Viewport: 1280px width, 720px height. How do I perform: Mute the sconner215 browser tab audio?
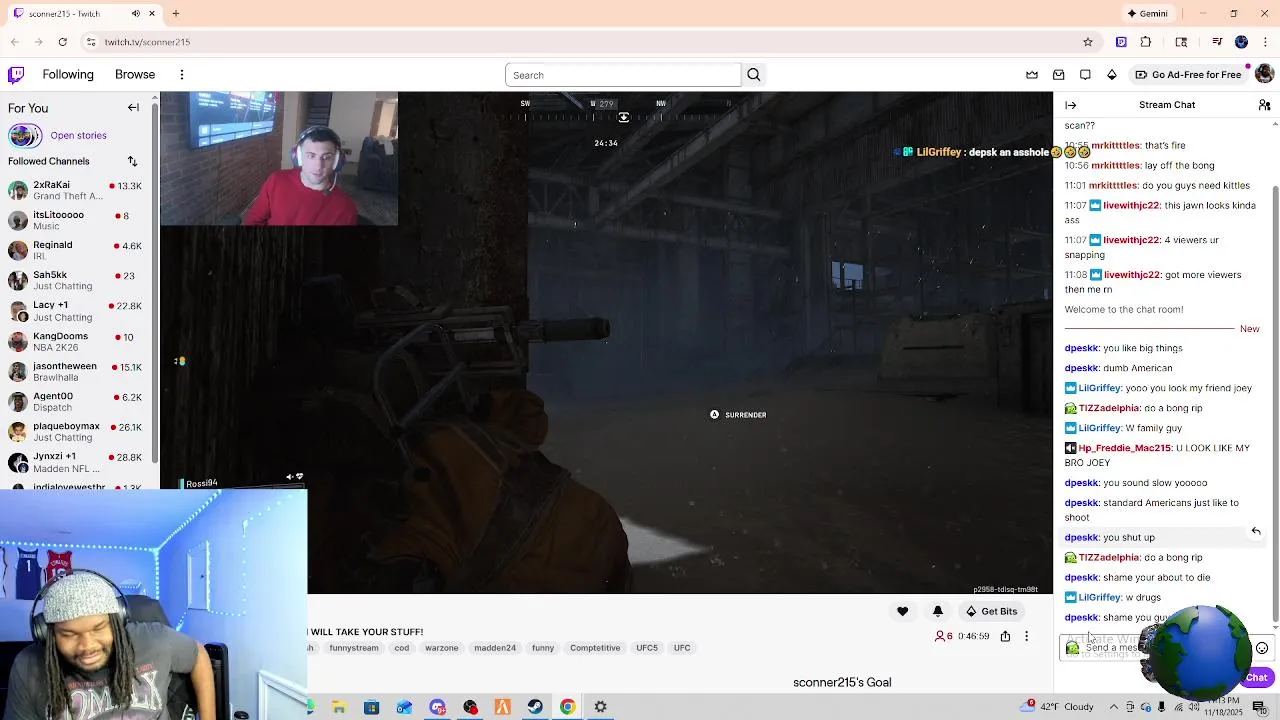[x=136, y=14]
